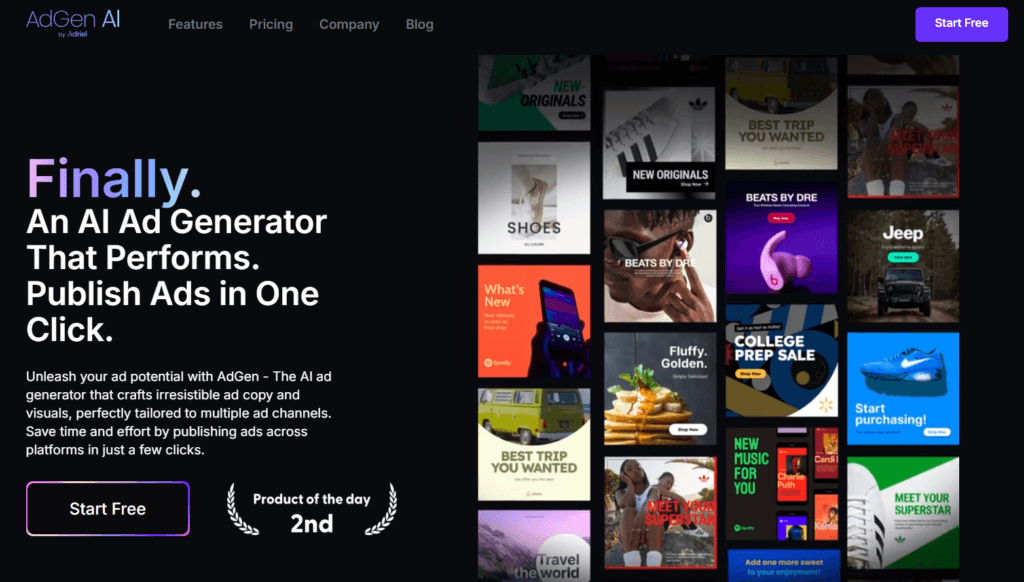Click the AdGen AI logo
Image resolution: width=1024 pixels, height=582 pixels.
point(72,22)
